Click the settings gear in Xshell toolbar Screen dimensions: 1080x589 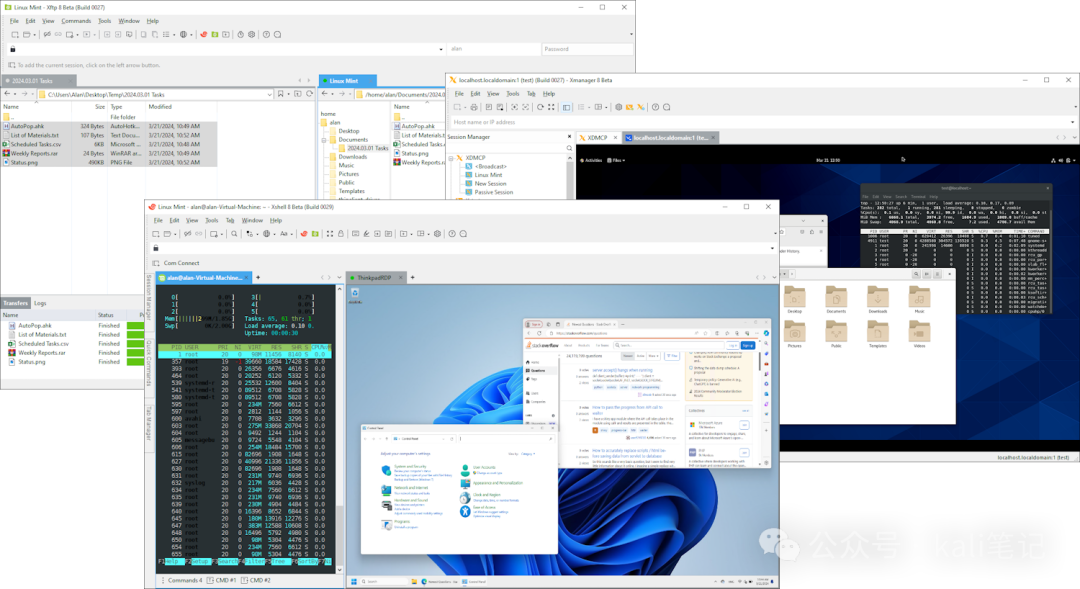pos(437,234)
